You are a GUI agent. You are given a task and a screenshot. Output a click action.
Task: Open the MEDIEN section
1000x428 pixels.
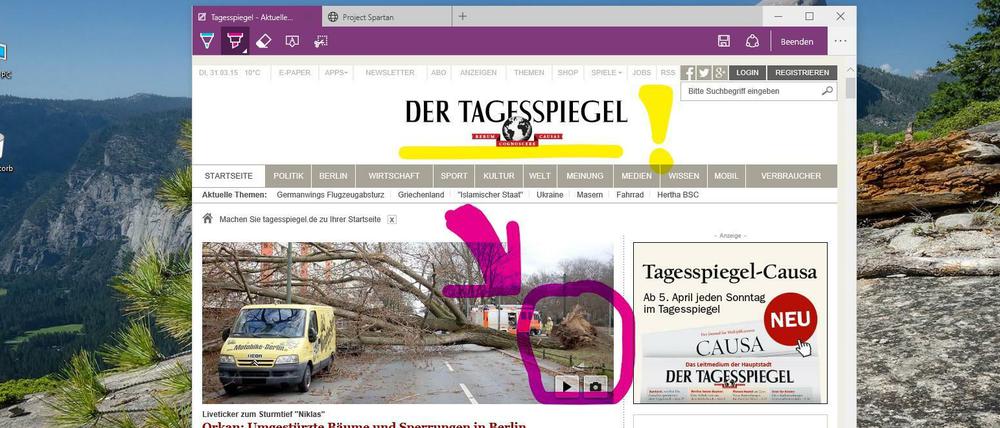(636, 176)
